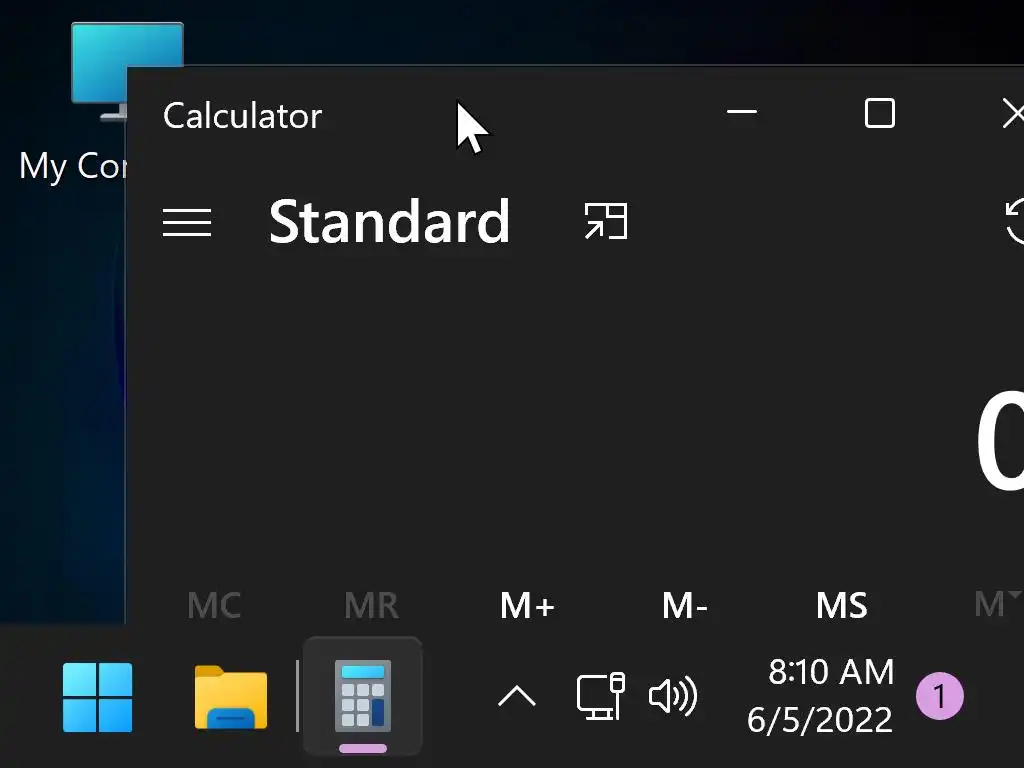Click the M- memory subtract button
Viewport: 1024px width, 768px height.
684,605
